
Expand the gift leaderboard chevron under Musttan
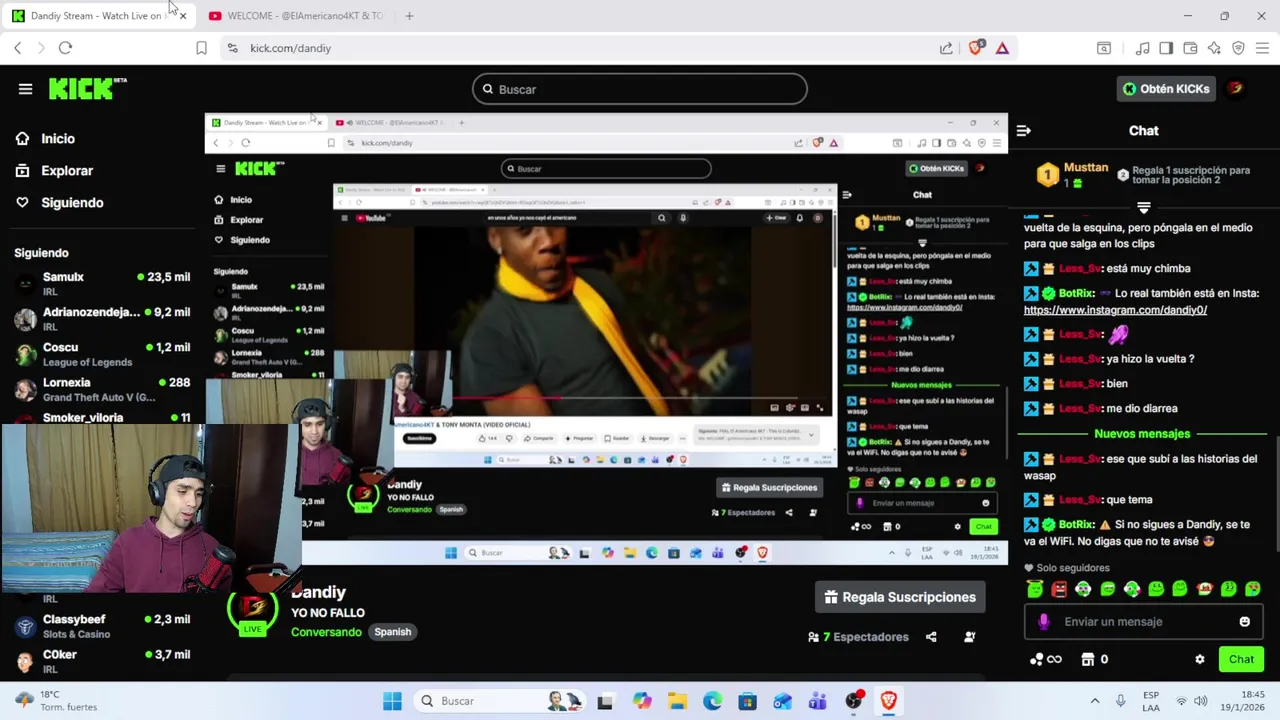click(1143, 207)
